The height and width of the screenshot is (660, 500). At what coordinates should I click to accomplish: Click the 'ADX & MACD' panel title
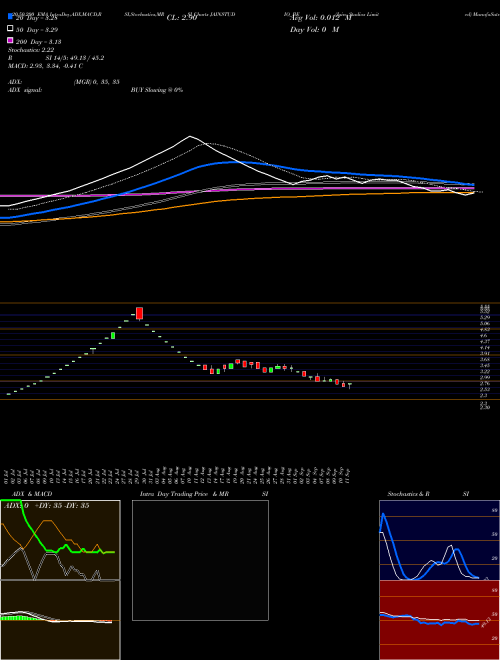(32, 494)
